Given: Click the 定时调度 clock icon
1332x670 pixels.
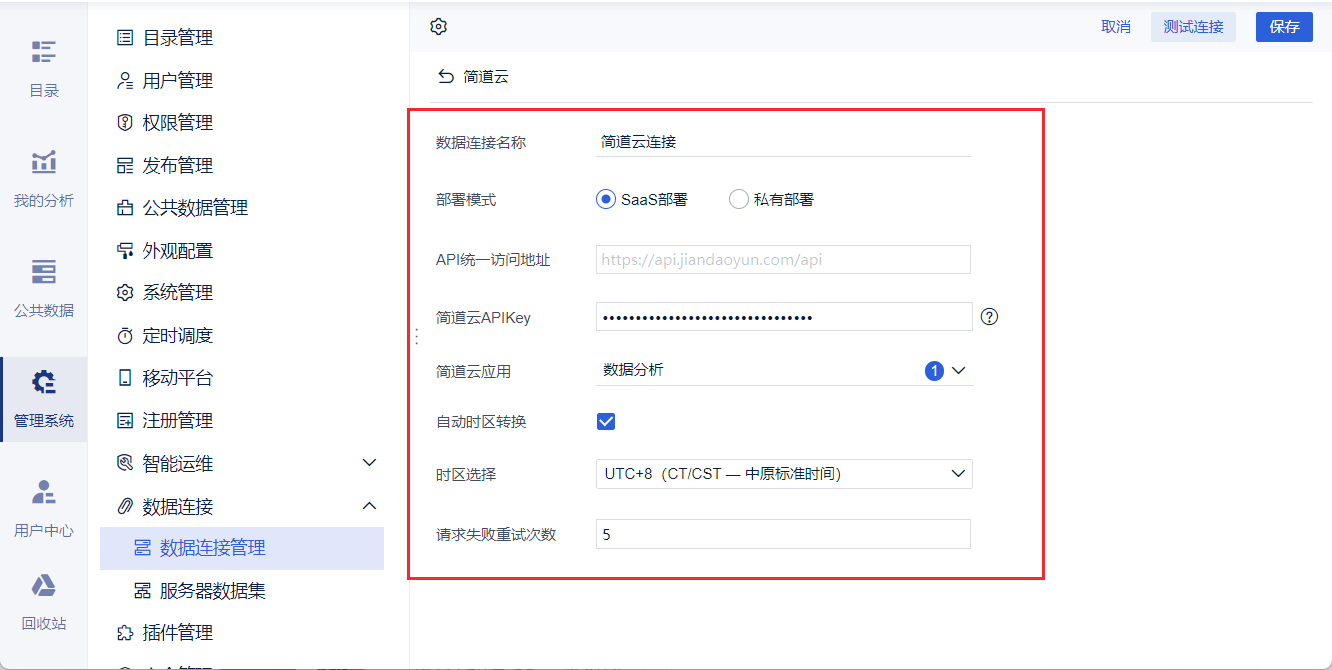Looking at the screenshot, I should pos(125,336).
